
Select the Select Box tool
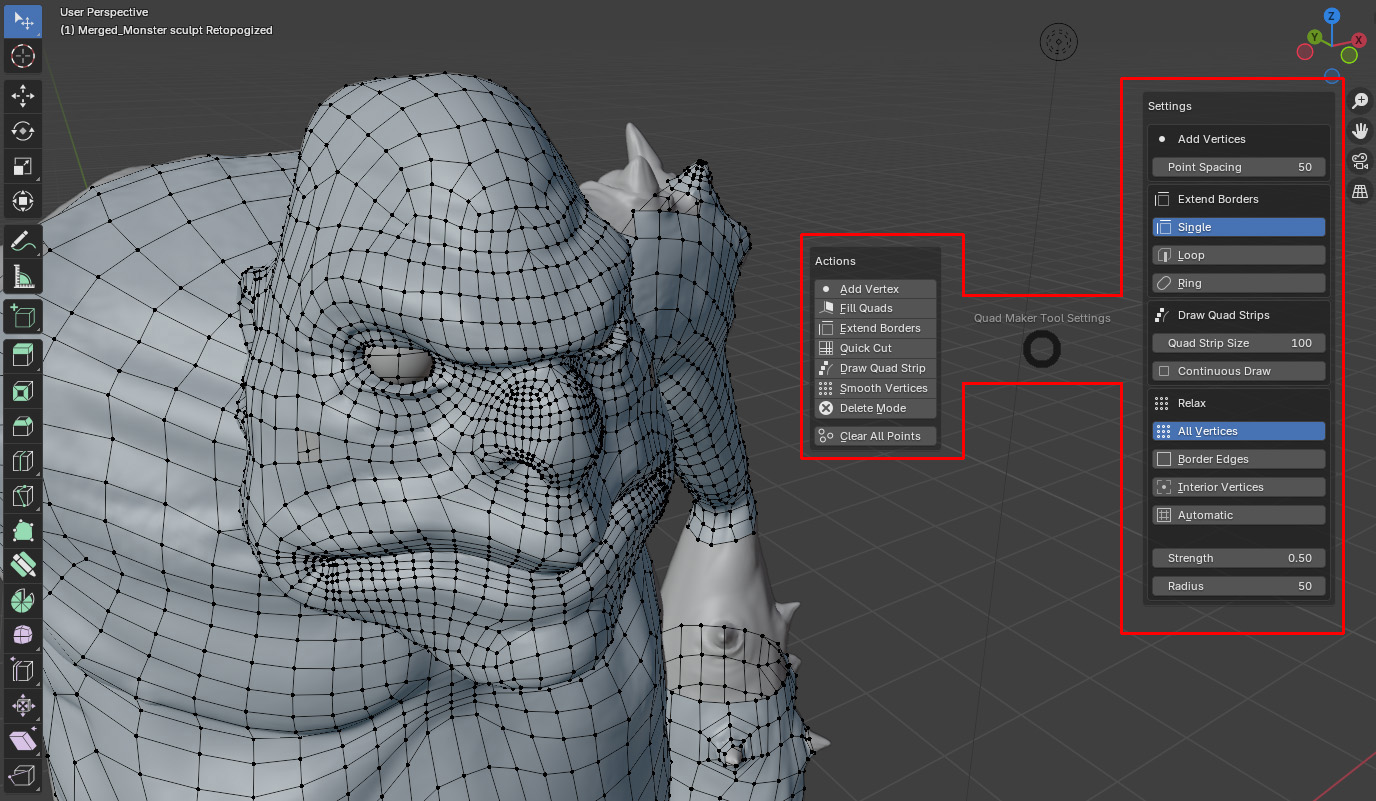pos(23,20)
